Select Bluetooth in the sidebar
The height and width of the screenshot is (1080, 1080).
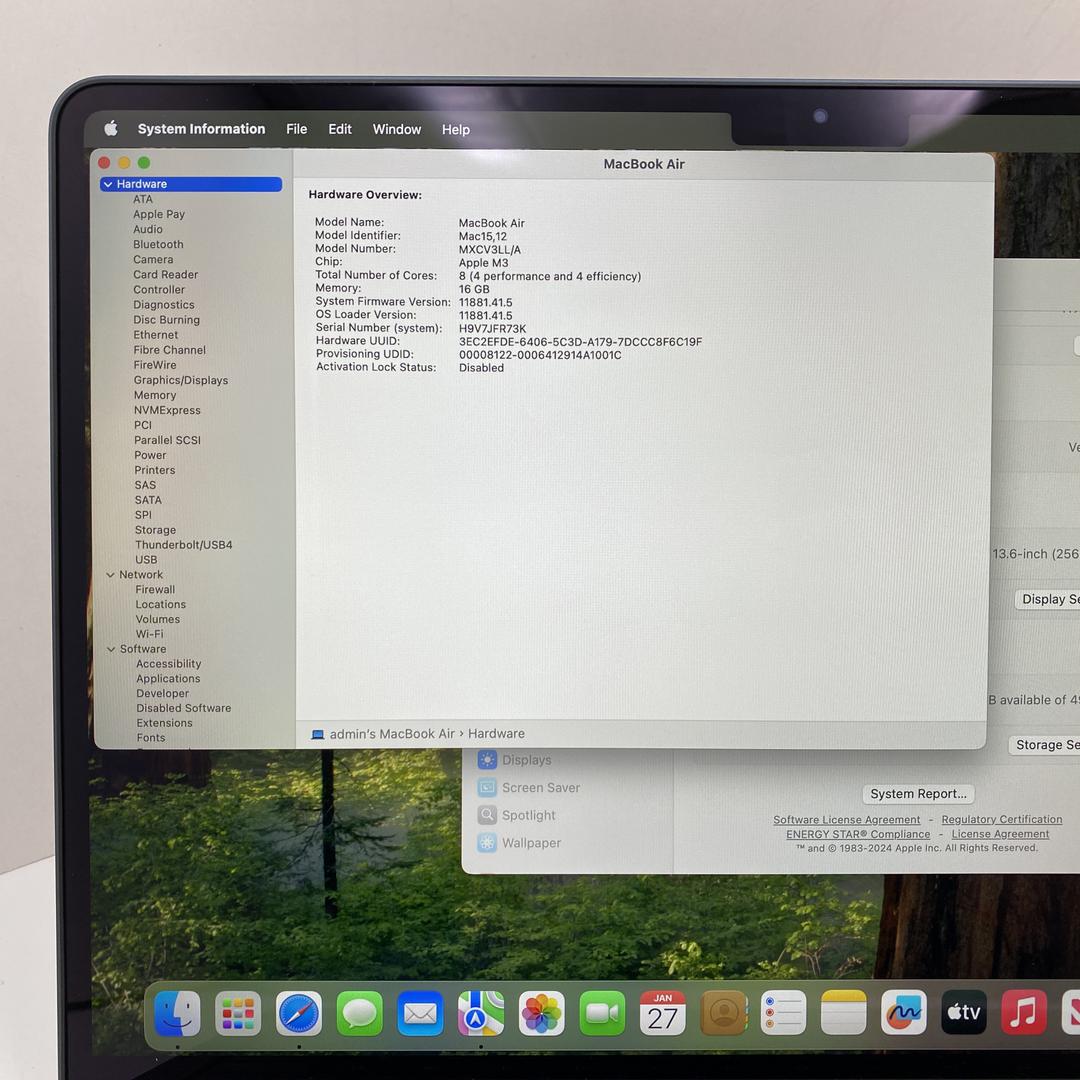coord(158,245)
